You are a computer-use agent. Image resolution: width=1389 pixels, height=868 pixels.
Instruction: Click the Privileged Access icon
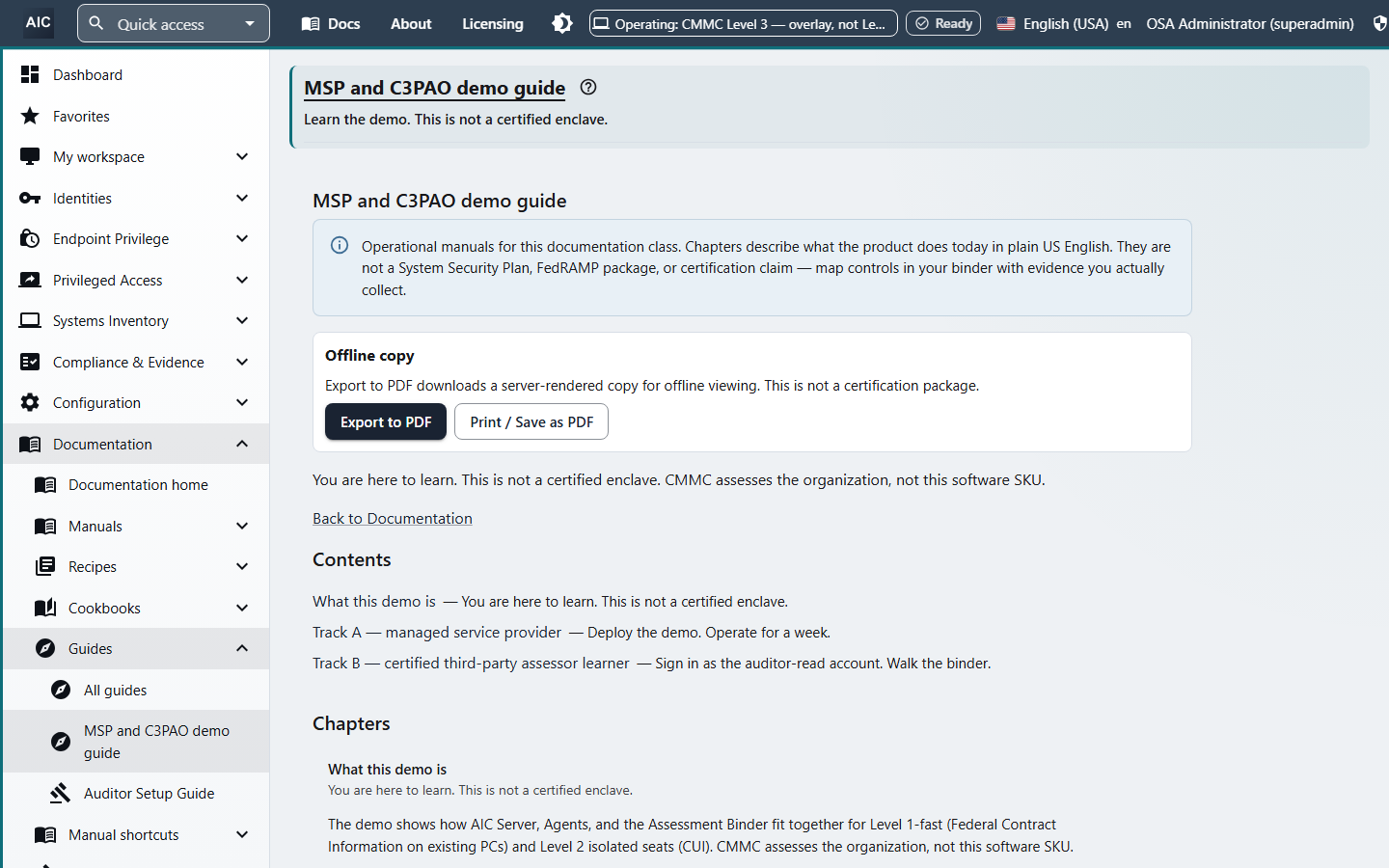coord(30,280)
